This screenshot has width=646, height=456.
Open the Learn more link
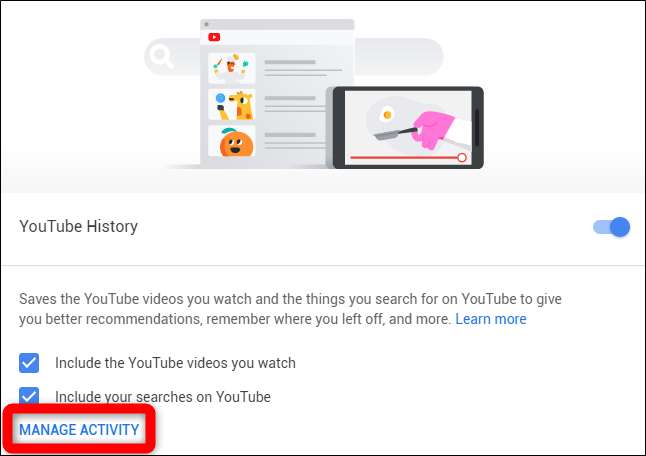[491, 319]
